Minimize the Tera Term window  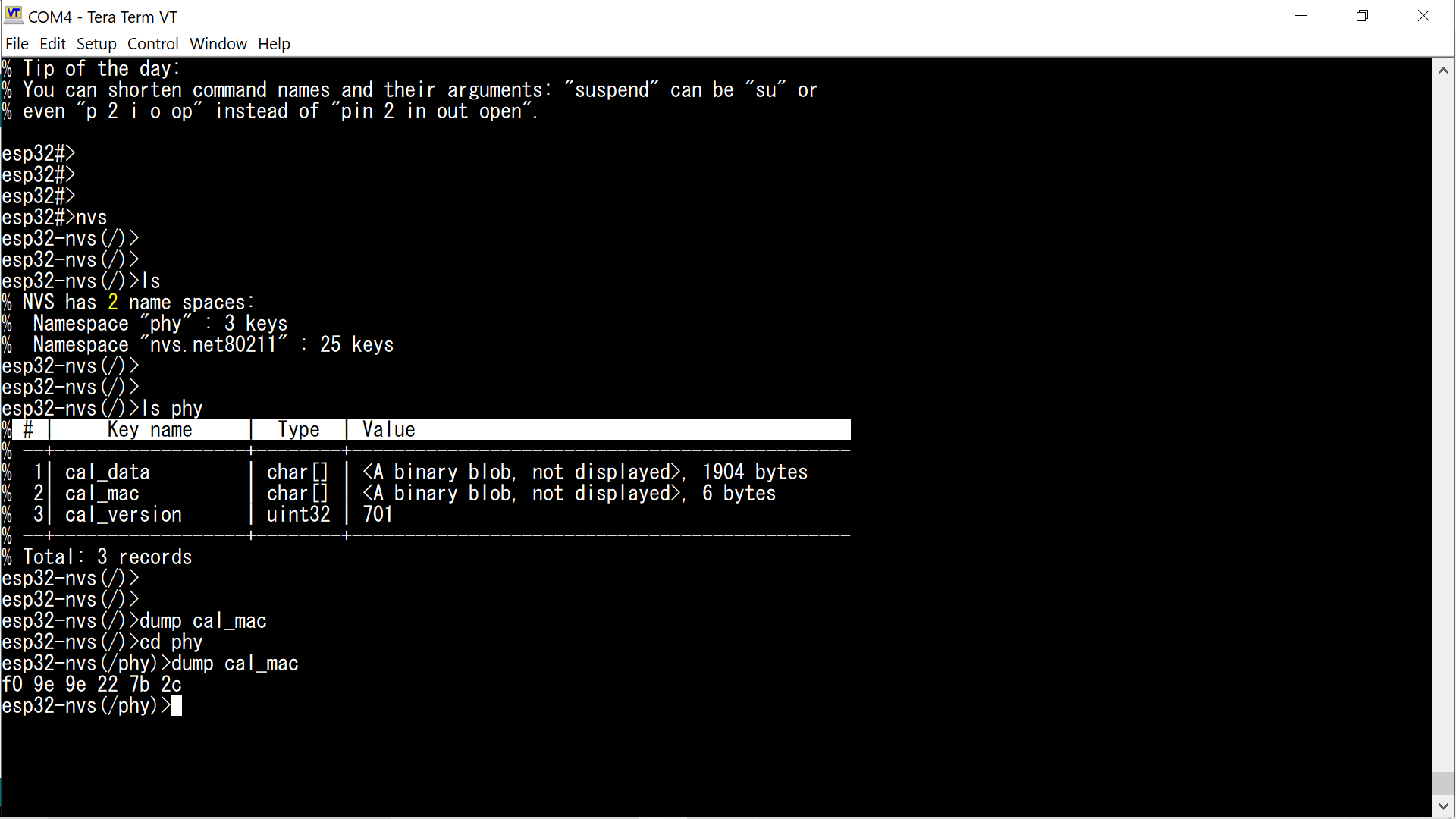(x=1301, y=16)
